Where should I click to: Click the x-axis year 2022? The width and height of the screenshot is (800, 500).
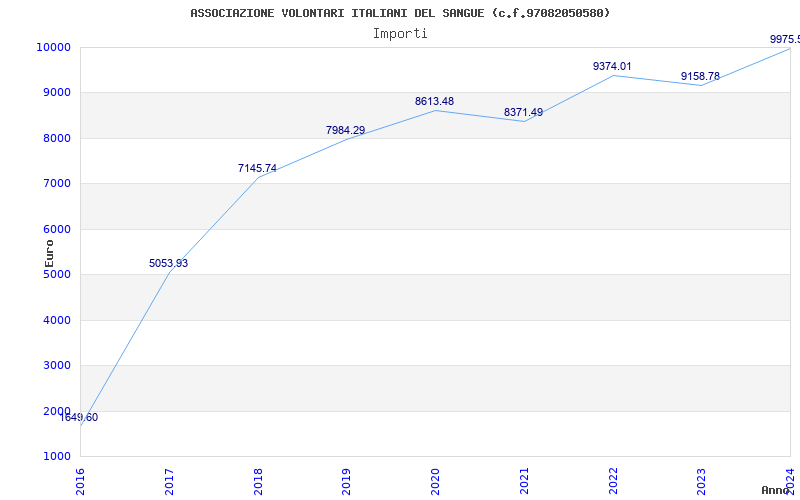tap(613, 481)
